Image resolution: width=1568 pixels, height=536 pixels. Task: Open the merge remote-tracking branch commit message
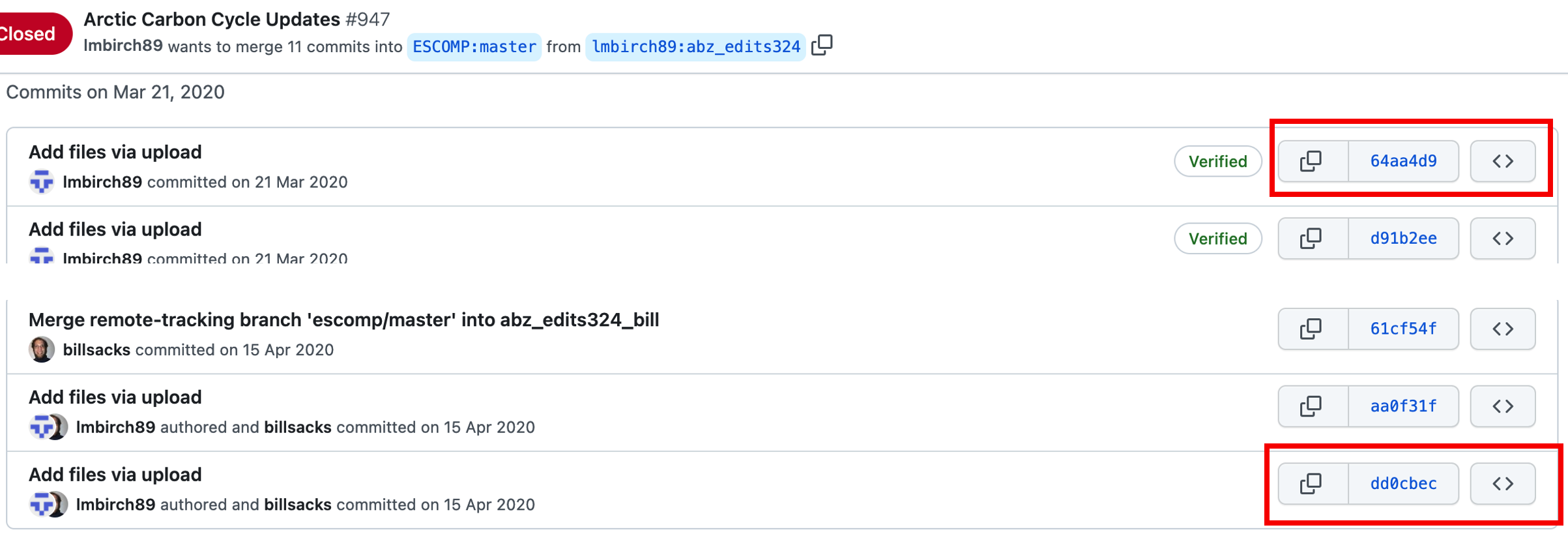coord(343,320)
